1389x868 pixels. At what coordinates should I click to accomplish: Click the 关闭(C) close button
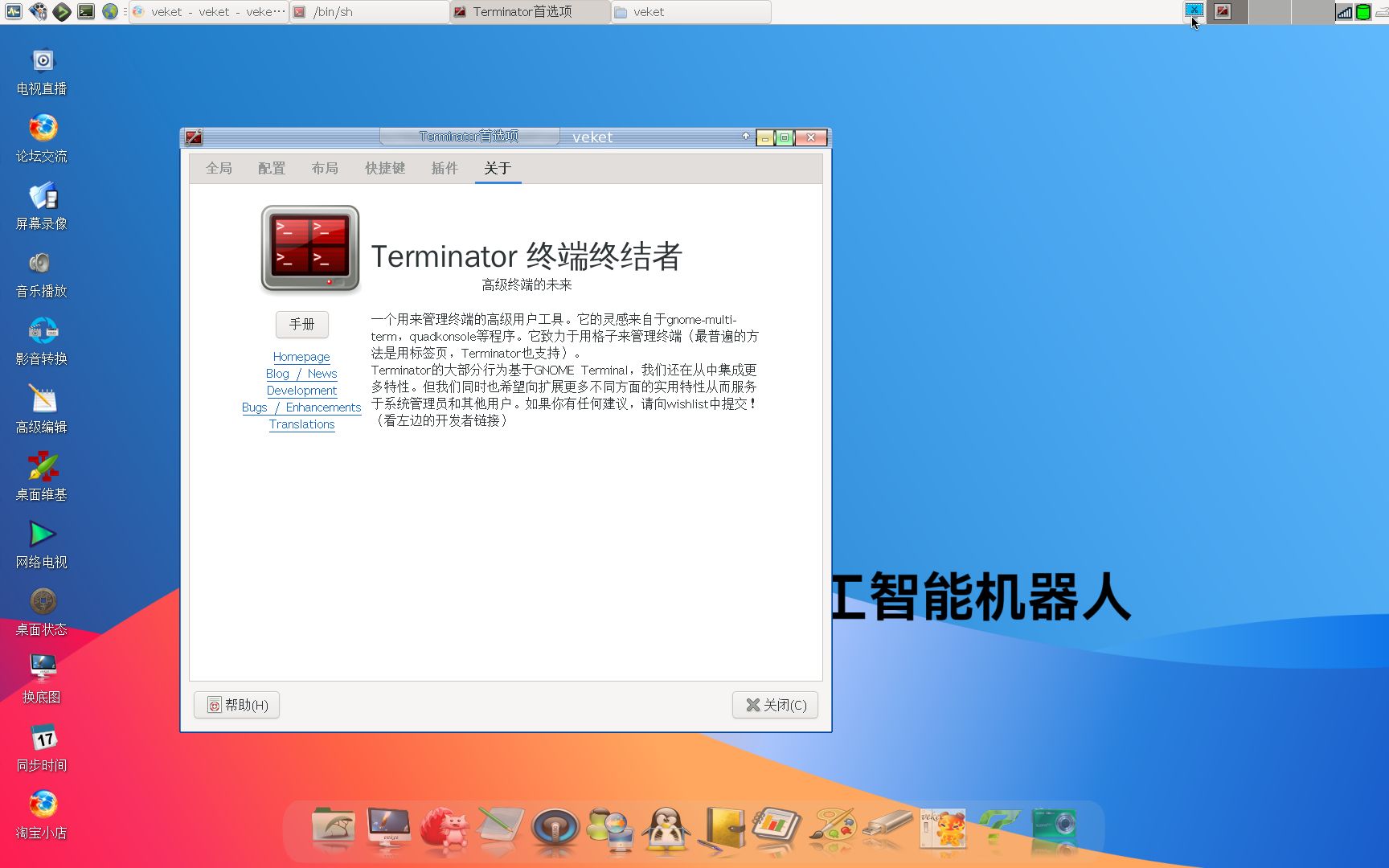776,705
